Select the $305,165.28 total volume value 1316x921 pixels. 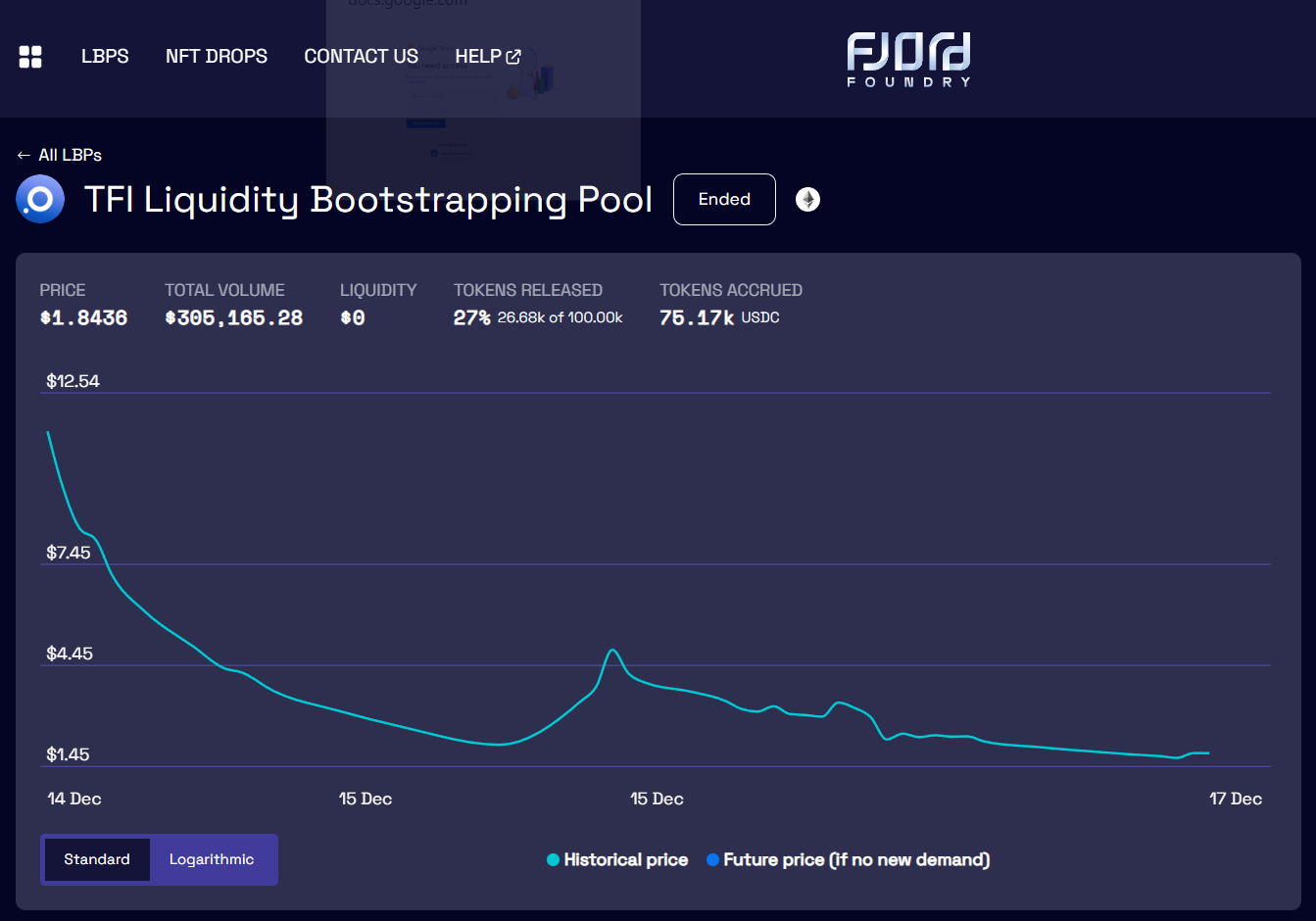pyautogui.click(x=234, y=317)
